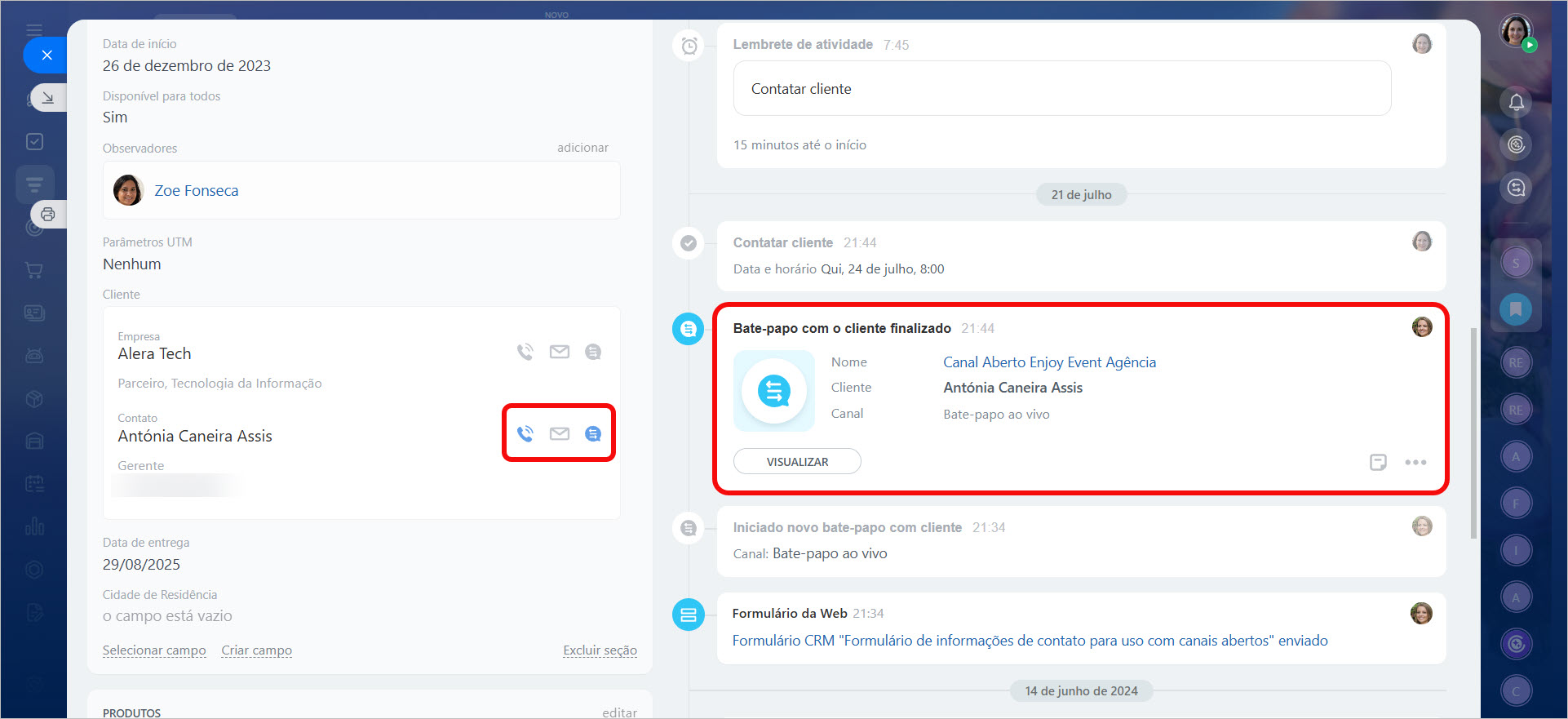1568x719 pixels.
Task: Click adicionar next to Observadores
Action: 582,148
